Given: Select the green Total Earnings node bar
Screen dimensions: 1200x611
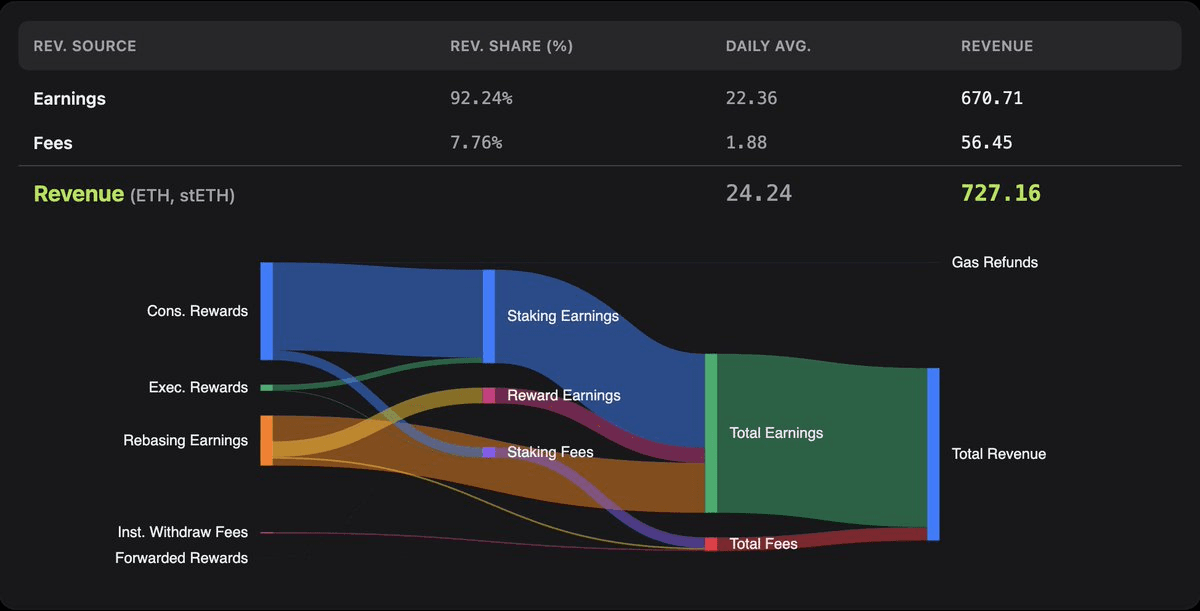Looking at the screenshot, I should point(711,433).
